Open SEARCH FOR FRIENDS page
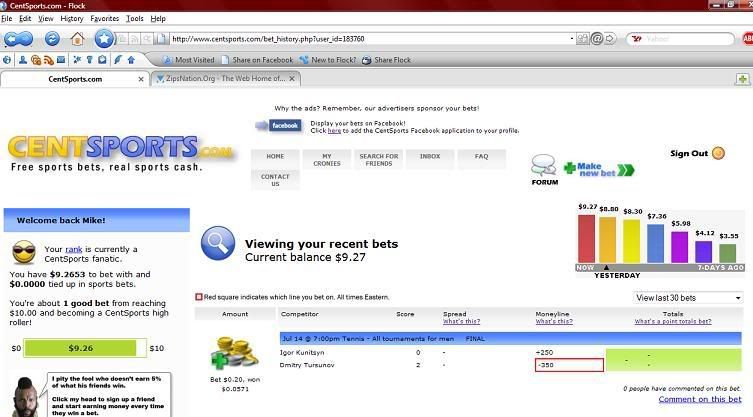Image resolution: width=753 pixels, height=417 pixels. pyautogui.click(x=378, y=159)
